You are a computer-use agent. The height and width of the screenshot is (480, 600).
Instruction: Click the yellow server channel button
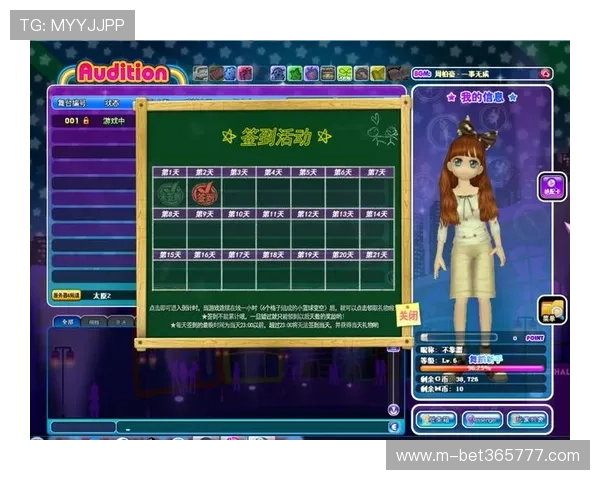click(x=66, y=296)
